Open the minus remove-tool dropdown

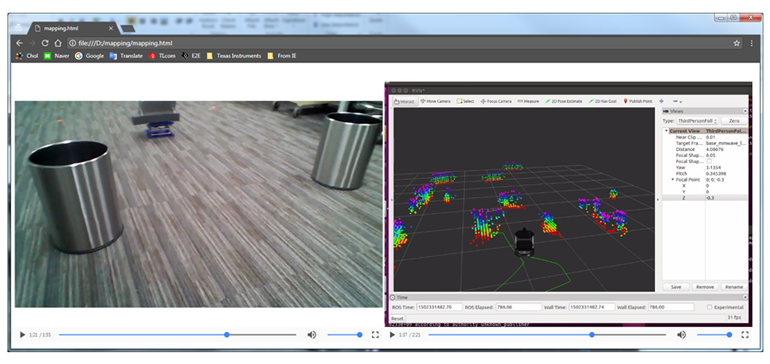678,101
